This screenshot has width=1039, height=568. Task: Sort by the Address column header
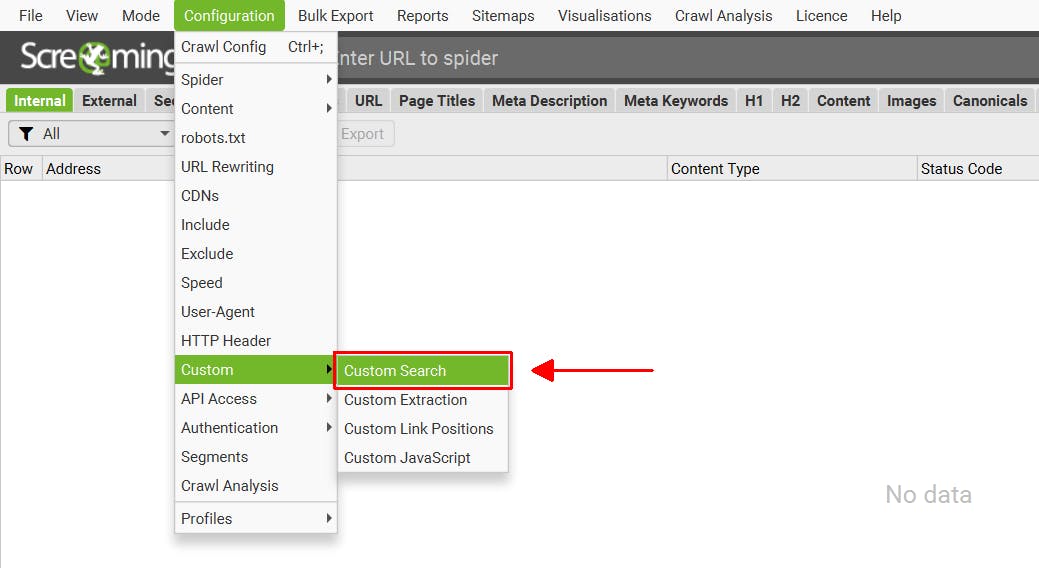click(107, 169)
